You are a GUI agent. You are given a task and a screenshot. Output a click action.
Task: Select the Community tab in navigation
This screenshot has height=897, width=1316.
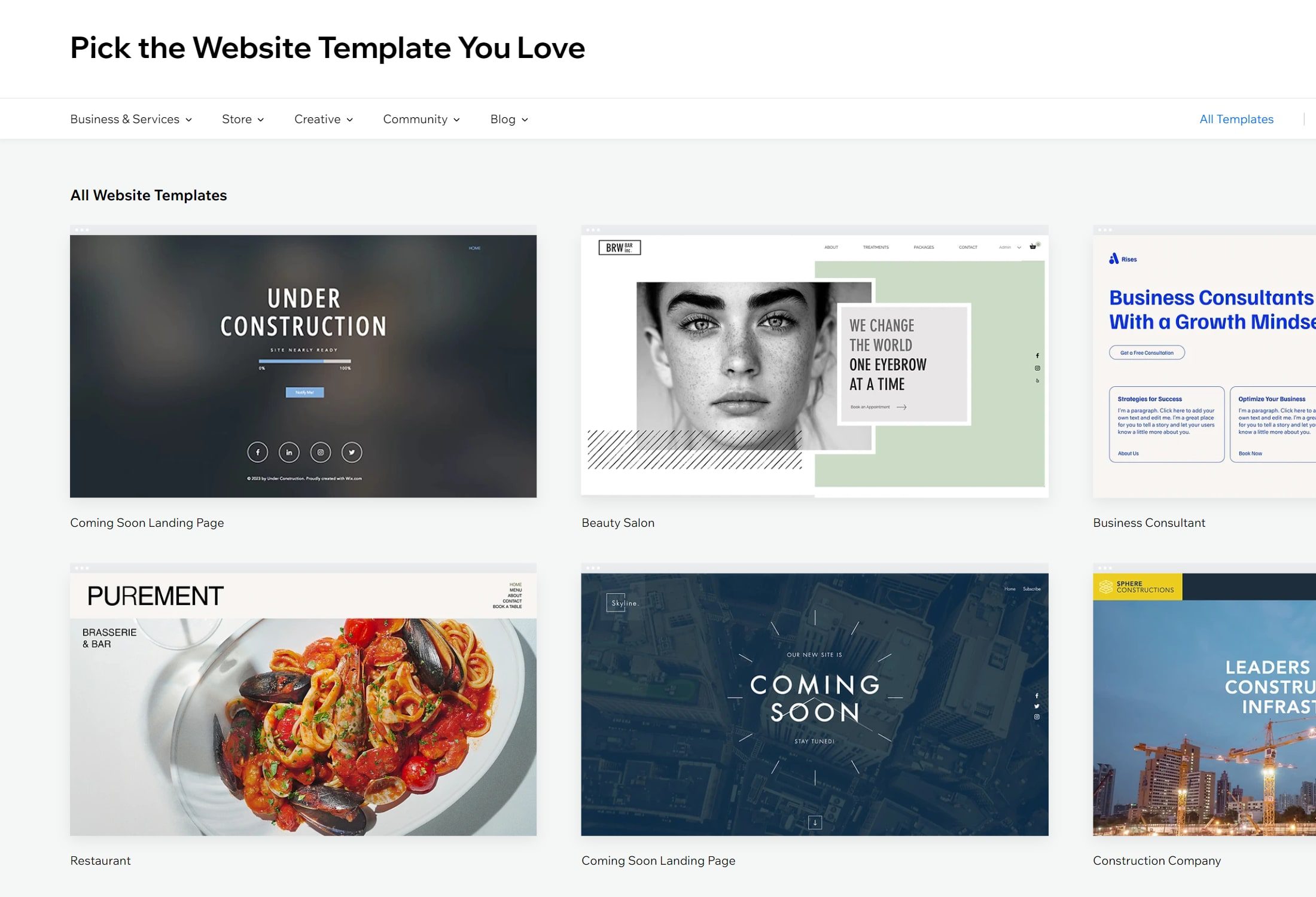coord(415,119)
